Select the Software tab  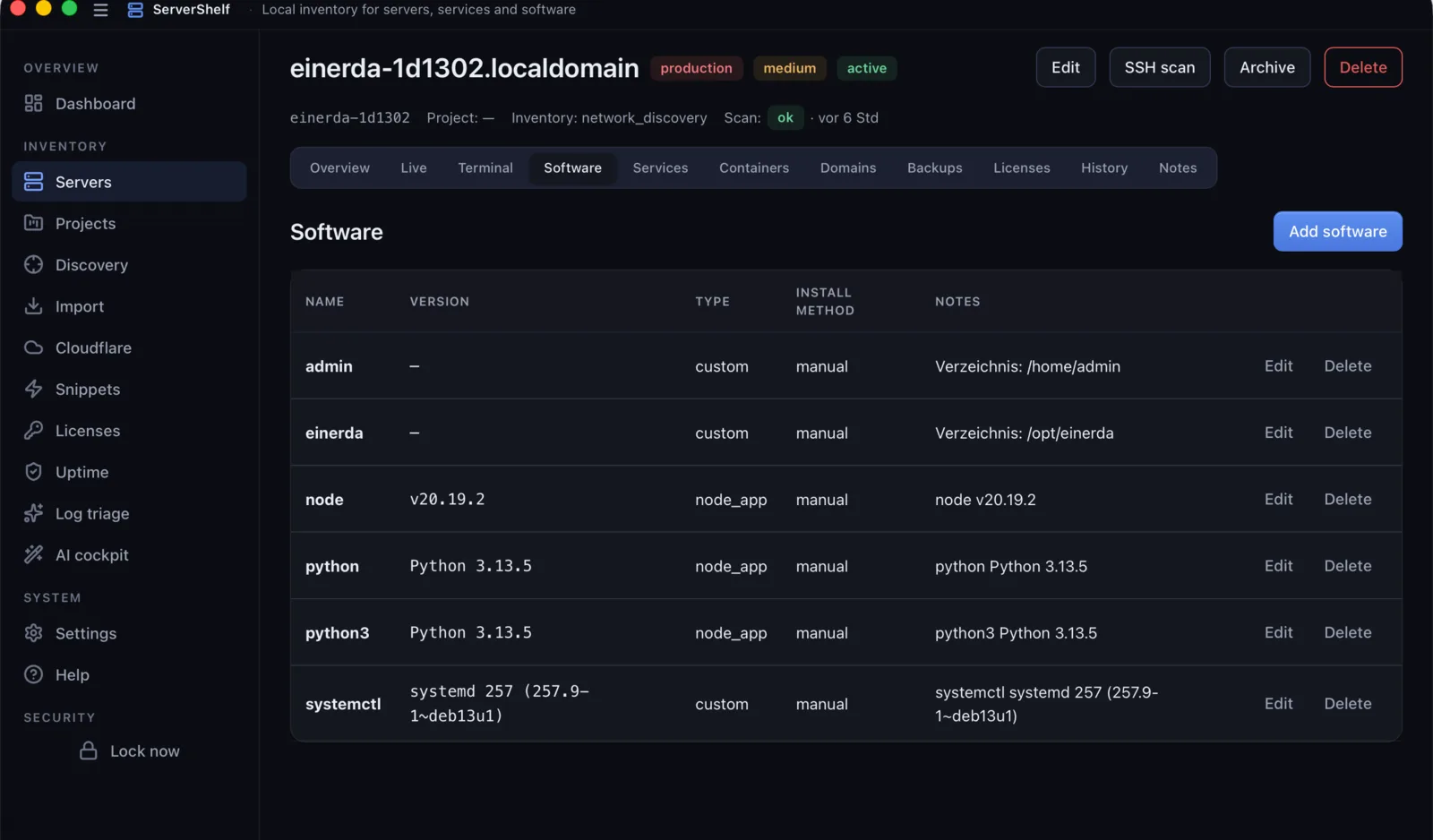click(x=572, y=168)
